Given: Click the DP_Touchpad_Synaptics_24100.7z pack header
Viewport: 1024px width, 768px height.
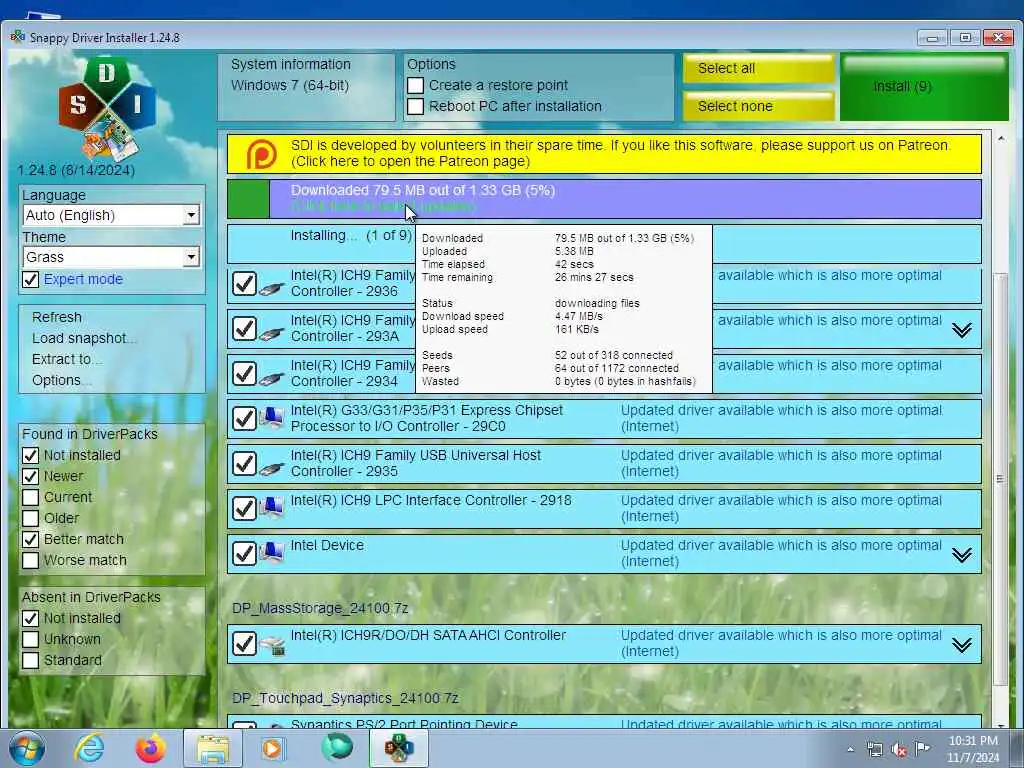Looking at the screenshot, I should pos(345,698).
